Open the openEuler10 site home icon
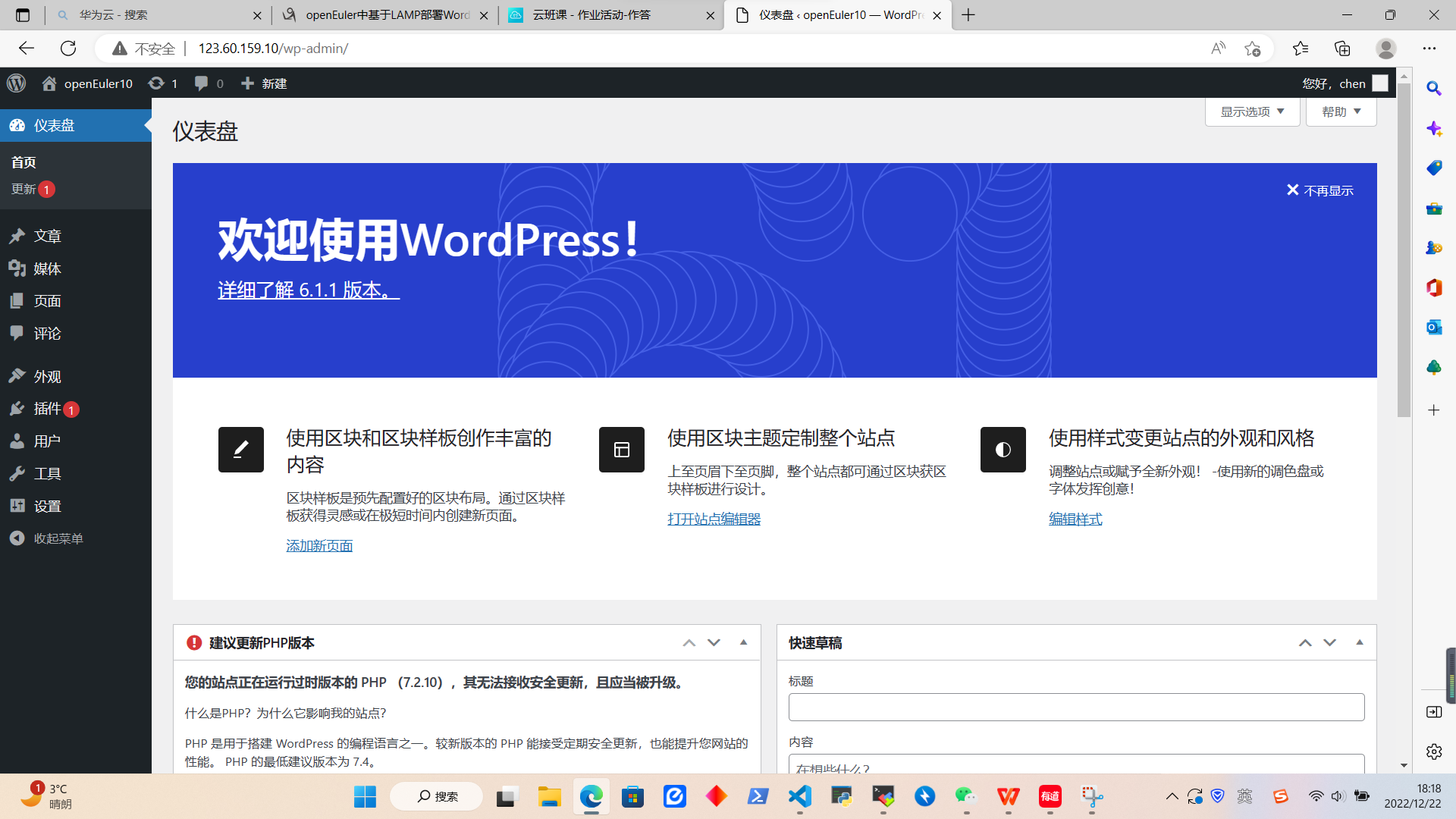The image size is (1456, 819). [49, 83]
